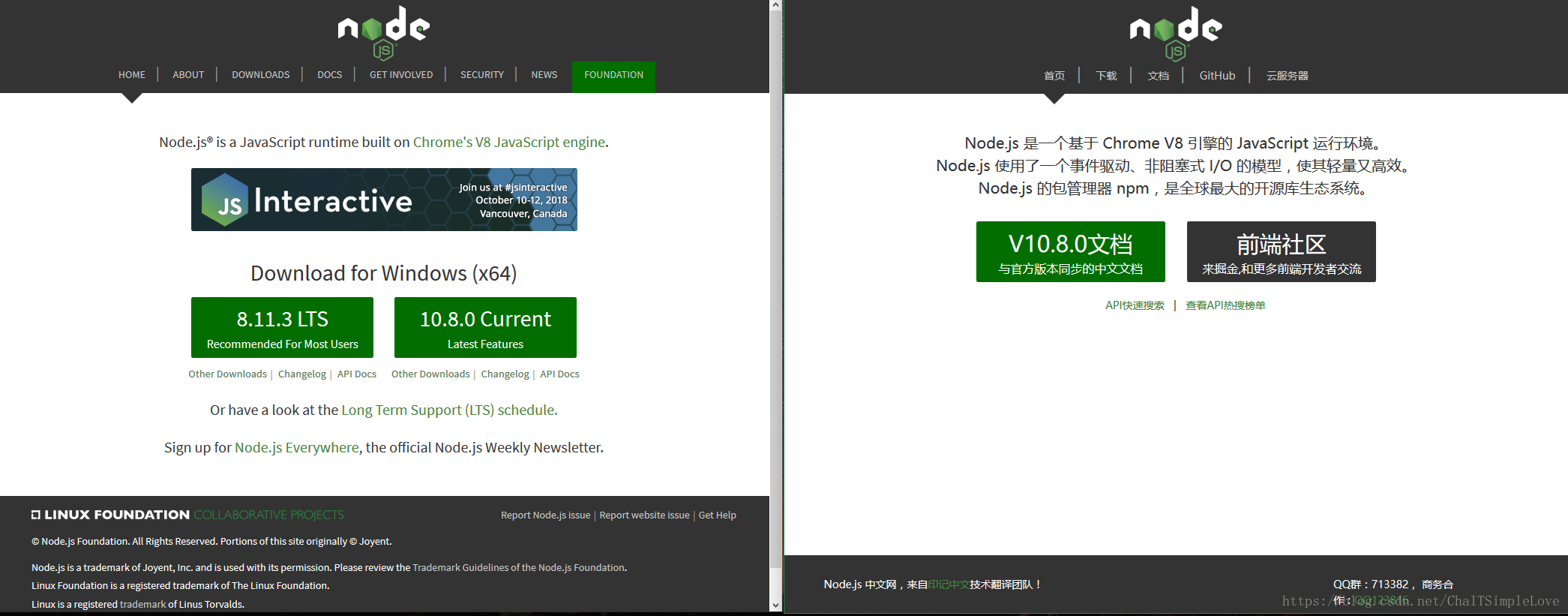
Task: Download the 10.8.0 Current version
Action: pos(485,328)
